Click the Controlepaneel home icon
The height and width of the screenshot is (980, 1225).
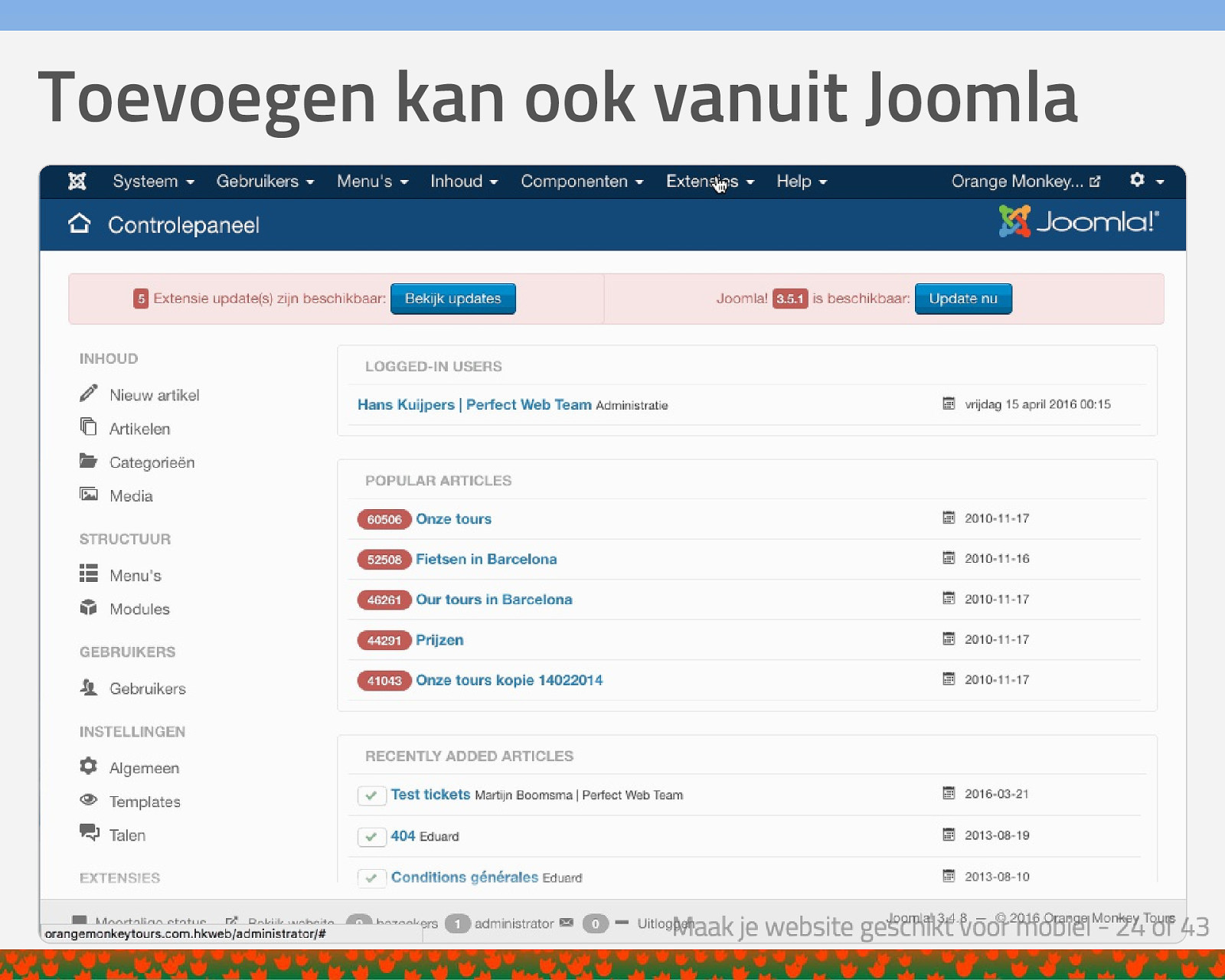tap(79, 224)
